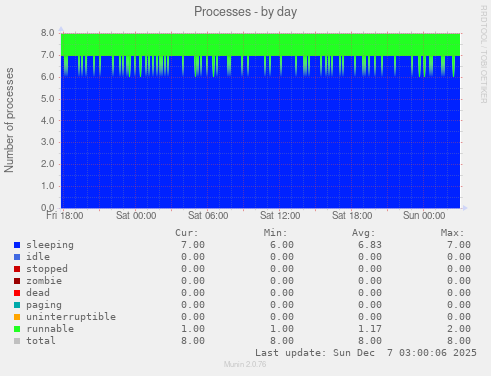Image resolution: width=491 pixels, height=376 pixels.
Task: Click the 'Sat 12:00' x-axis label
Action: 280,216
